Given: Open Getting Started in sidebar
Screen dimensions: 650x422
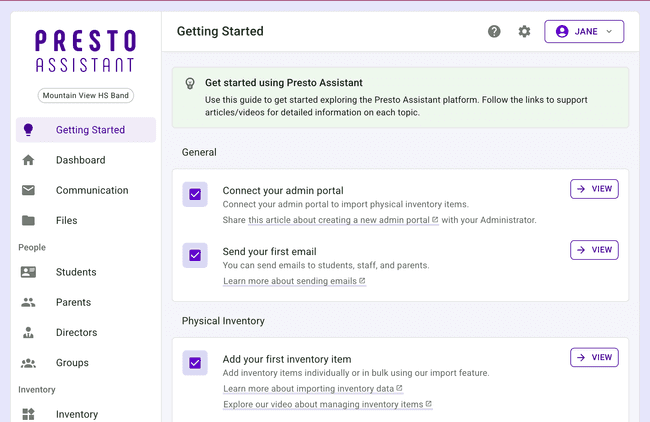Looking at the screenshot, I should point(86,130).
